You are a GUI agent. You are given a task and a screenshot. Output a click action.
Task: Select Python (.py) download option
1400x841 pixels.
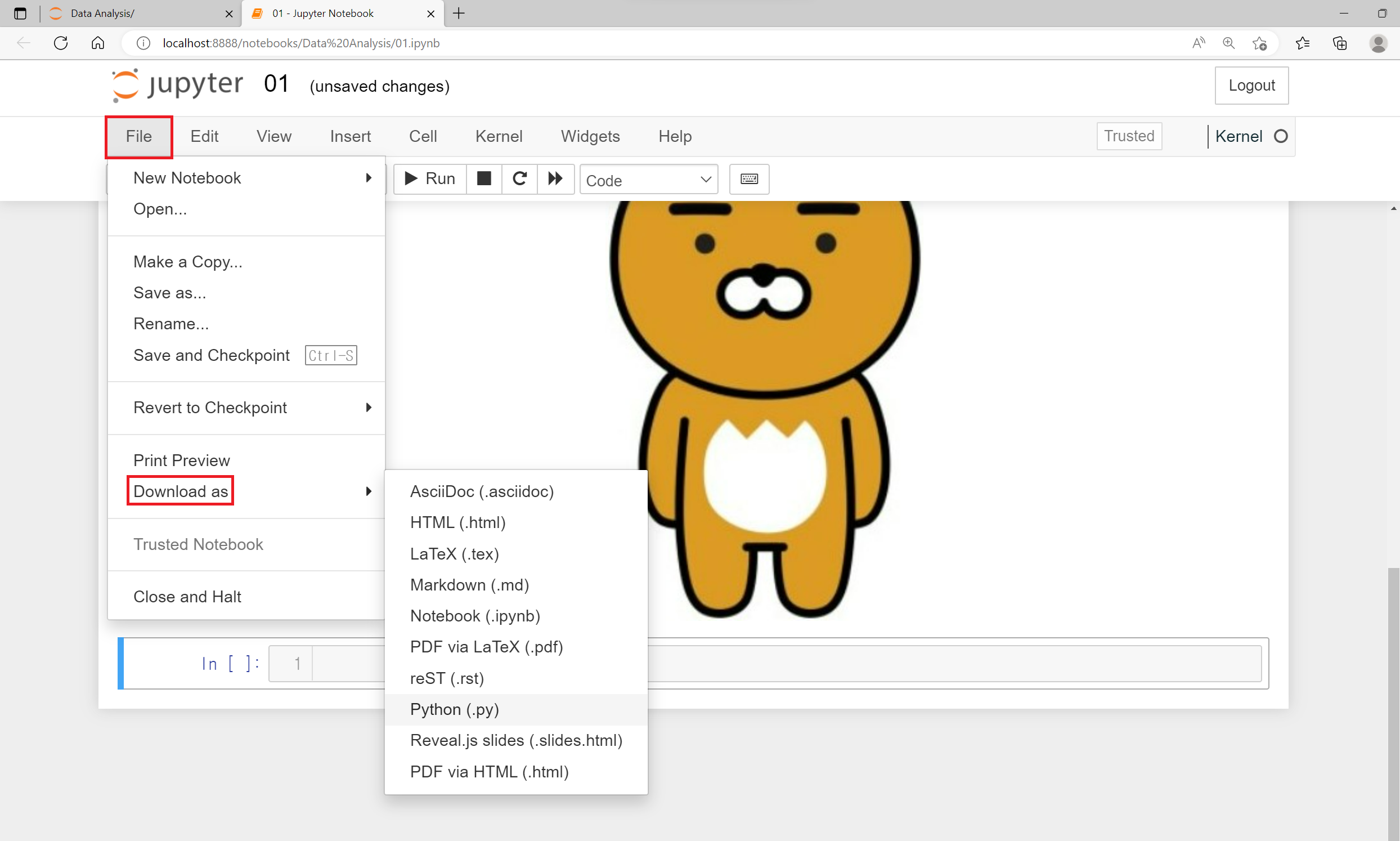coord(454,709)
